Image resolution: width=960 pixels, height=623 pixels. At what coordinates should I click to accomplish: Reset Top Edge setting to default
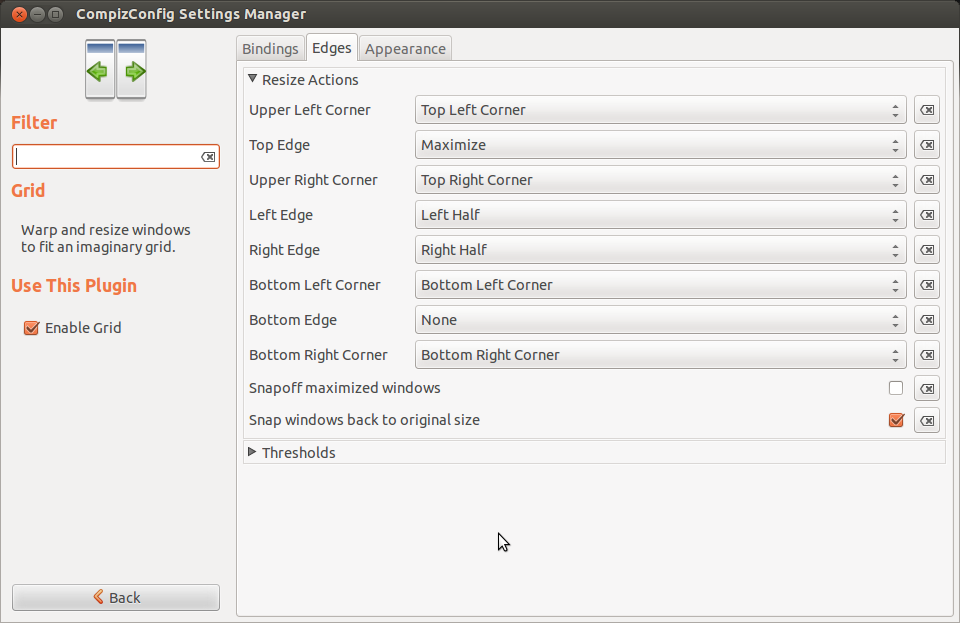927,145
